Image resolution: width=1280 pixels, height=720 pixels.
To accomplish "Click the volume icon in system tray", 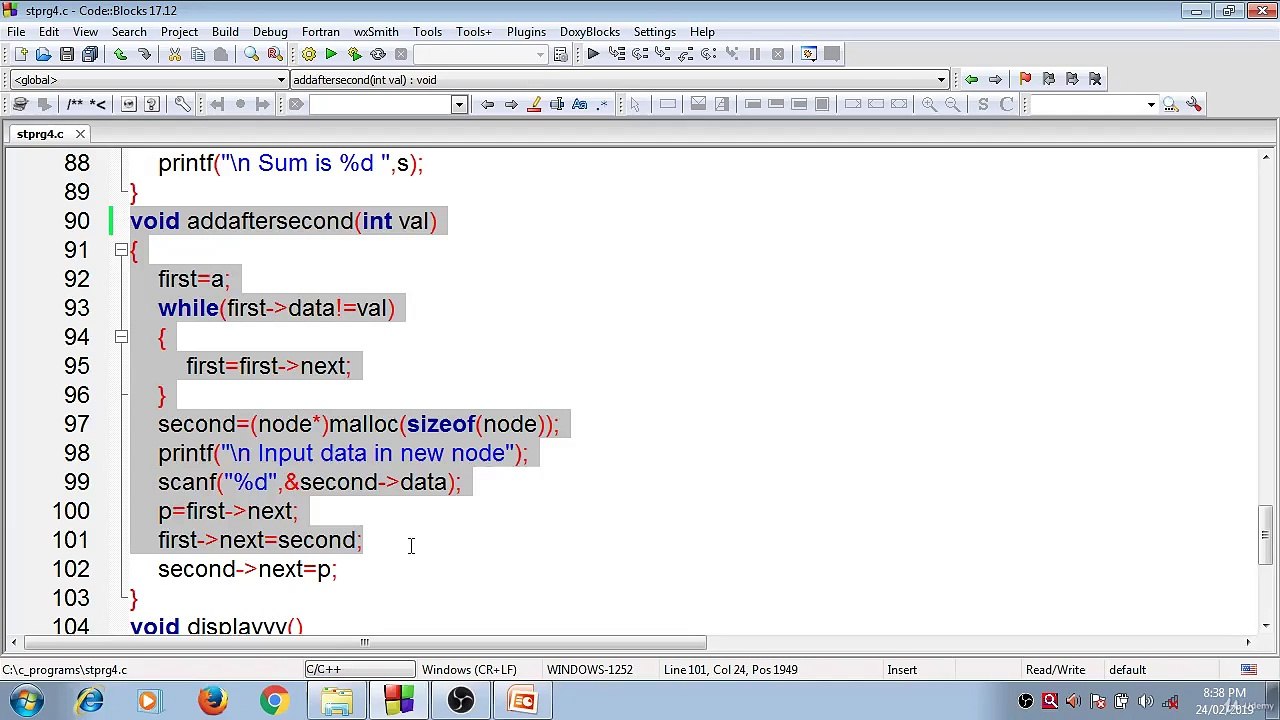I will pyautogui.click(x=1145, y=701).
